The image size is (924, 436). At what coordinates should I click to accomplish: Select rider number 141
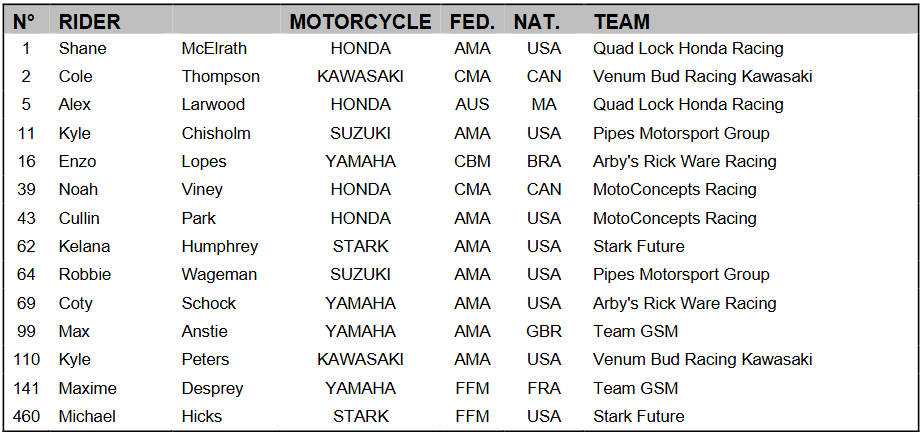27,388
